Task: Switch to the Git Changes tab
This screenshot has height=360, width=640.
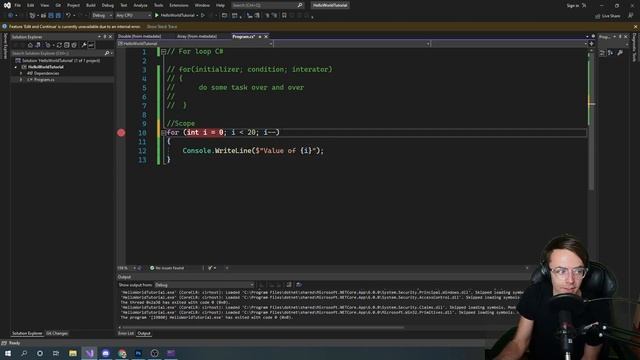Action: pyautogui.click(x=57, y=333)
